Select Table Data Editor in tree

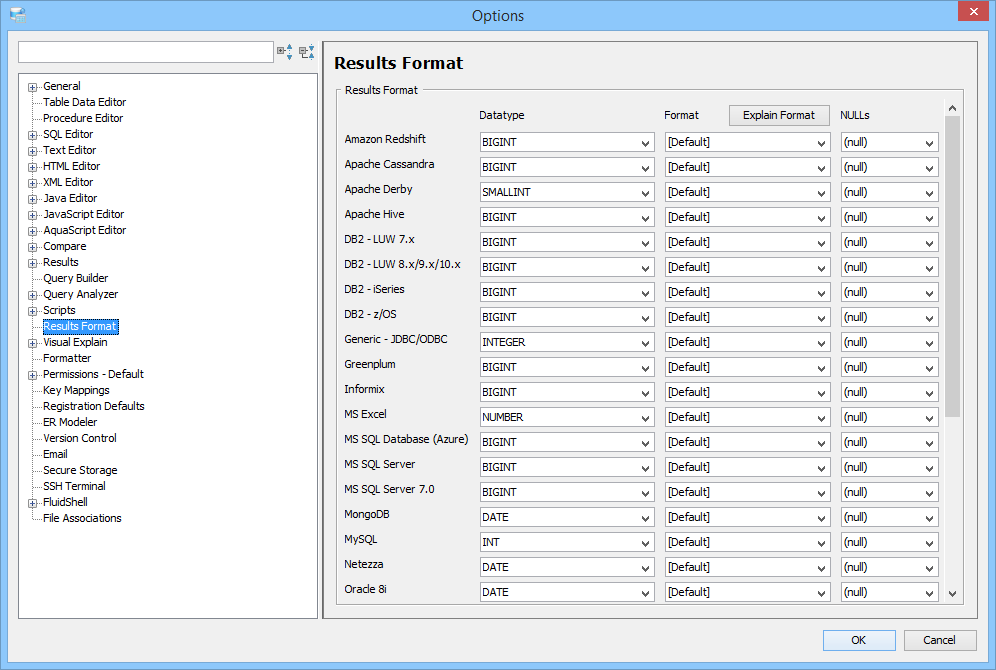84,102
